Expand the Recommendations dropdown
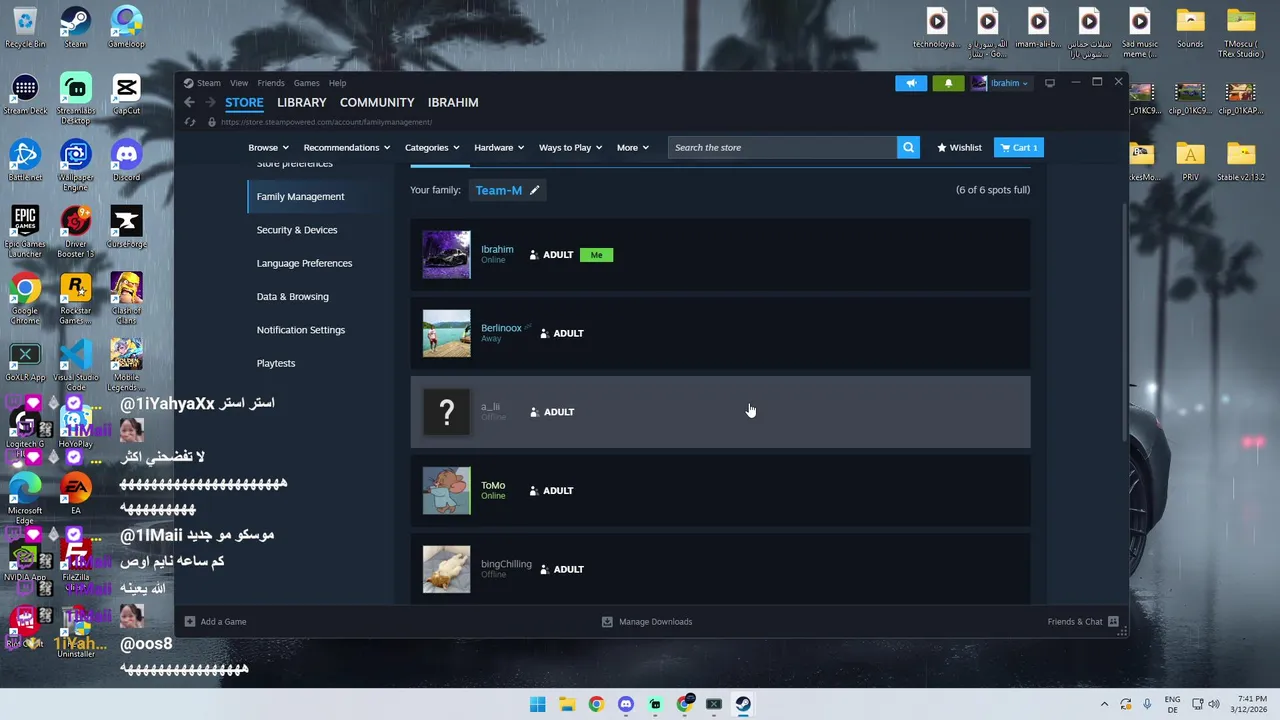1280x720 pixels. (x=347, y=147)
